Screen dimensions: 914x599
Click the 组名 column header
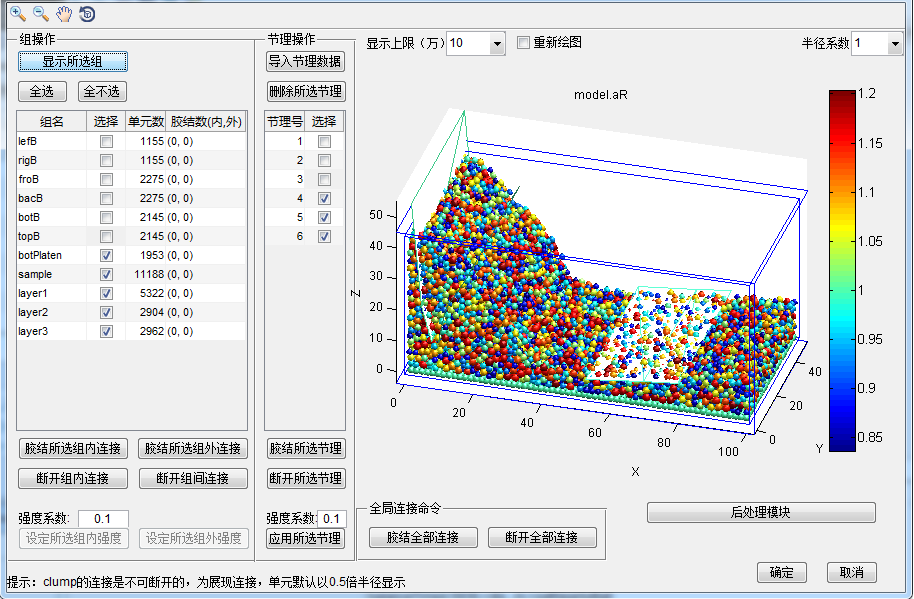tap(52, 122)
